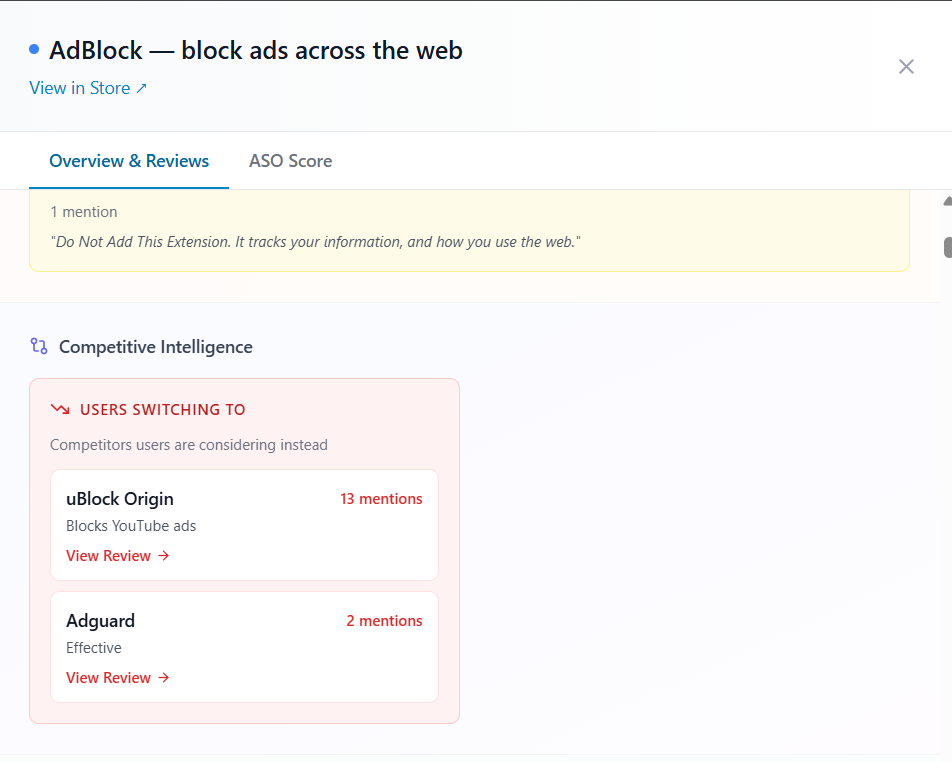Click the 2 mentions count for Adguard
The height and width of the screenshot is (762, 952).
click(384, 621)
